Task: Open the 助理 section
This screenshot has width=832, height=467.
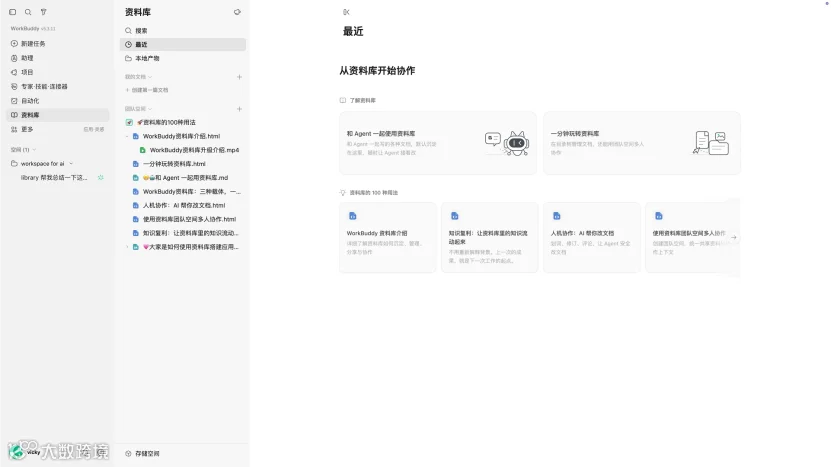Action: (57, 58)
